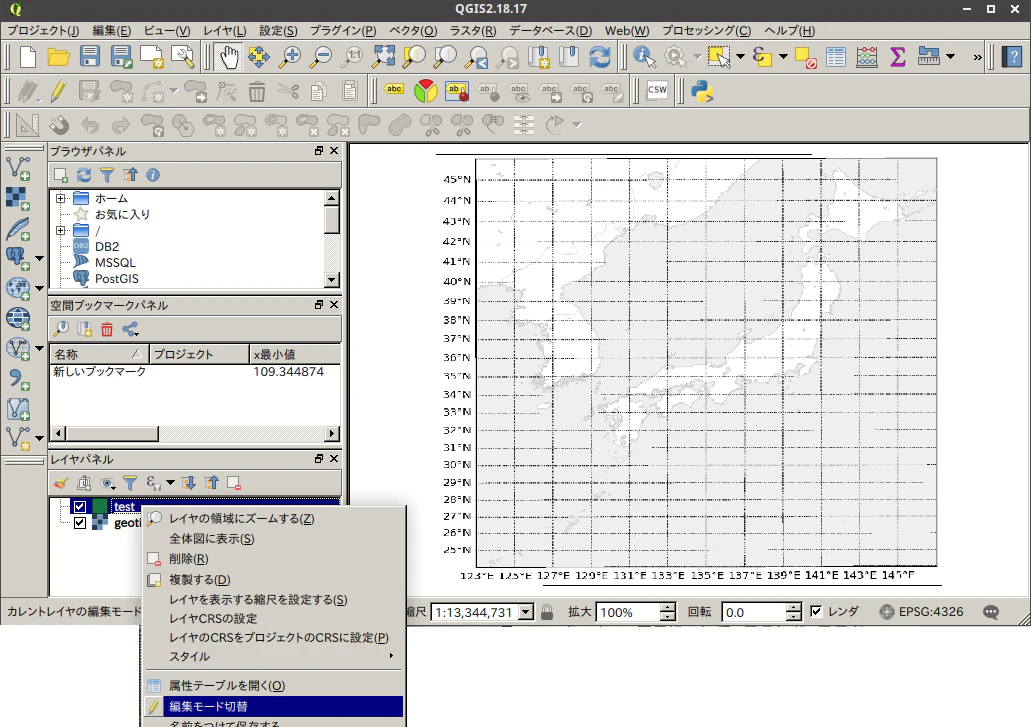Click the EPSG:4326 CRS status button
The height and width of the screenshot is (727, 1031).
922,612
